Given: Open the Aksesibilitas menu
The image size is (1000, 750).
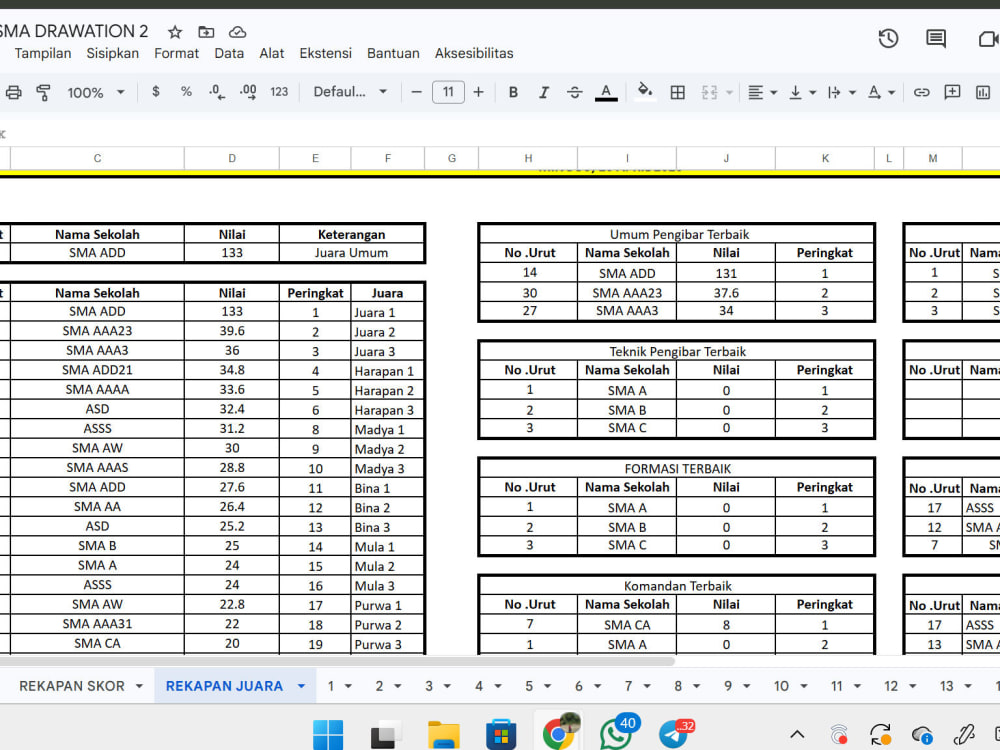Looking at the screenshot, I should (474, 54).
